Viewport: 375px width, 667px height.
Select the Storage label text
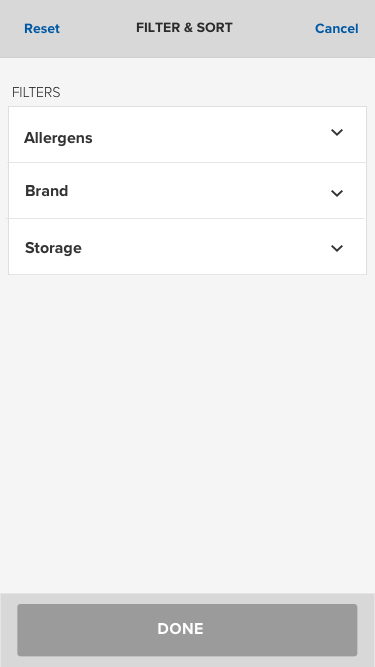(53, 248)
